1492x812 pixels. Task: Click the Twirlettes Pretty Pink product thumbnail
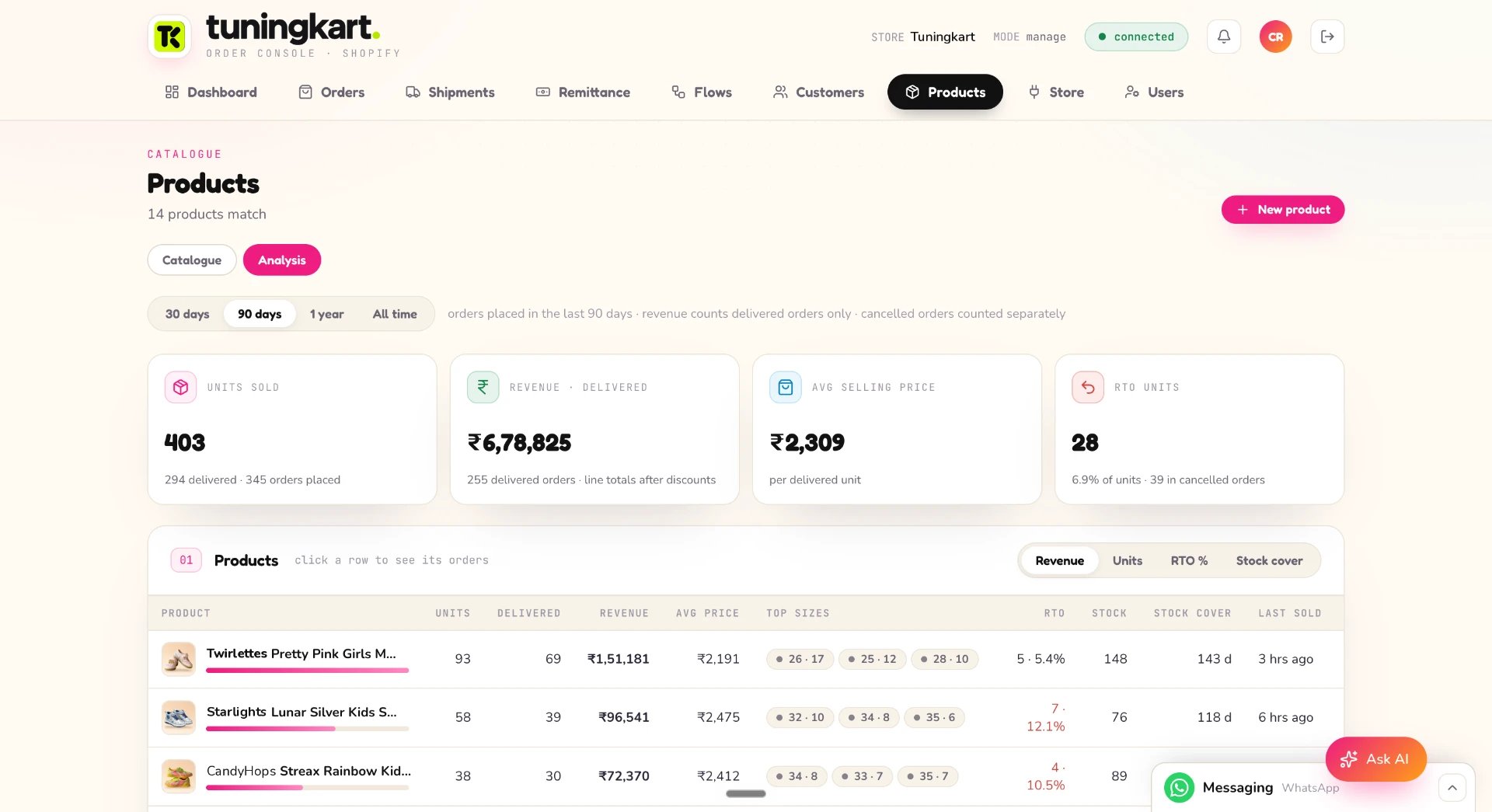tap(179, 659)
